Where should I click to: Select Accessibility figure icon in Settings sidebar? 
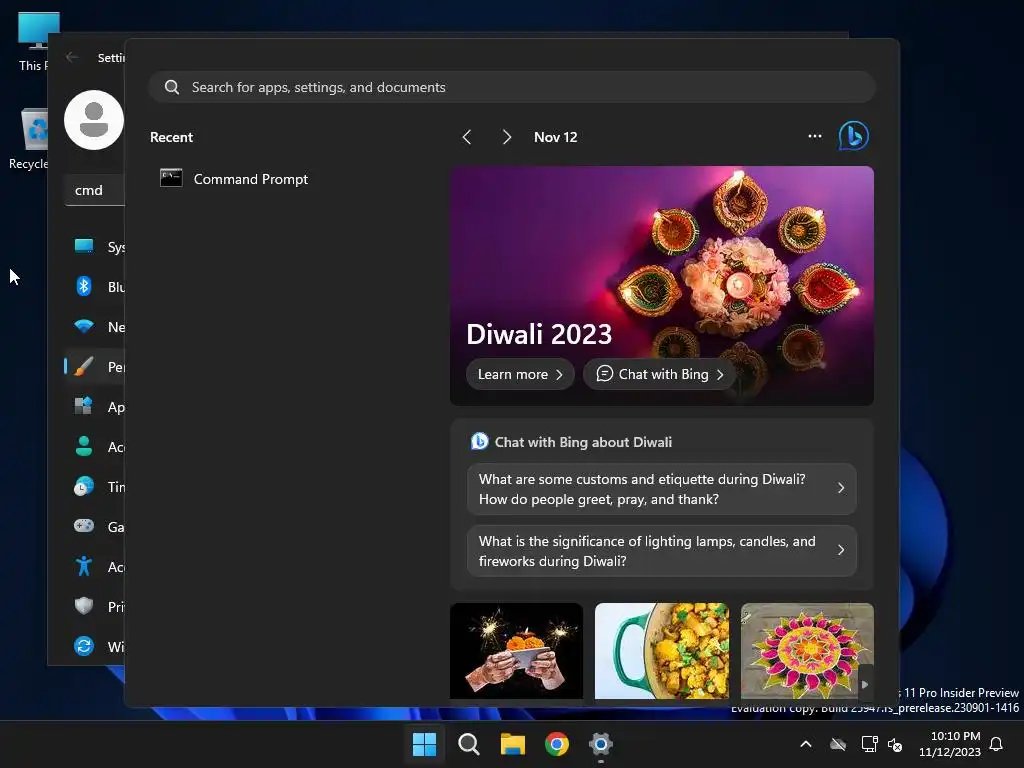click(84, 566)
